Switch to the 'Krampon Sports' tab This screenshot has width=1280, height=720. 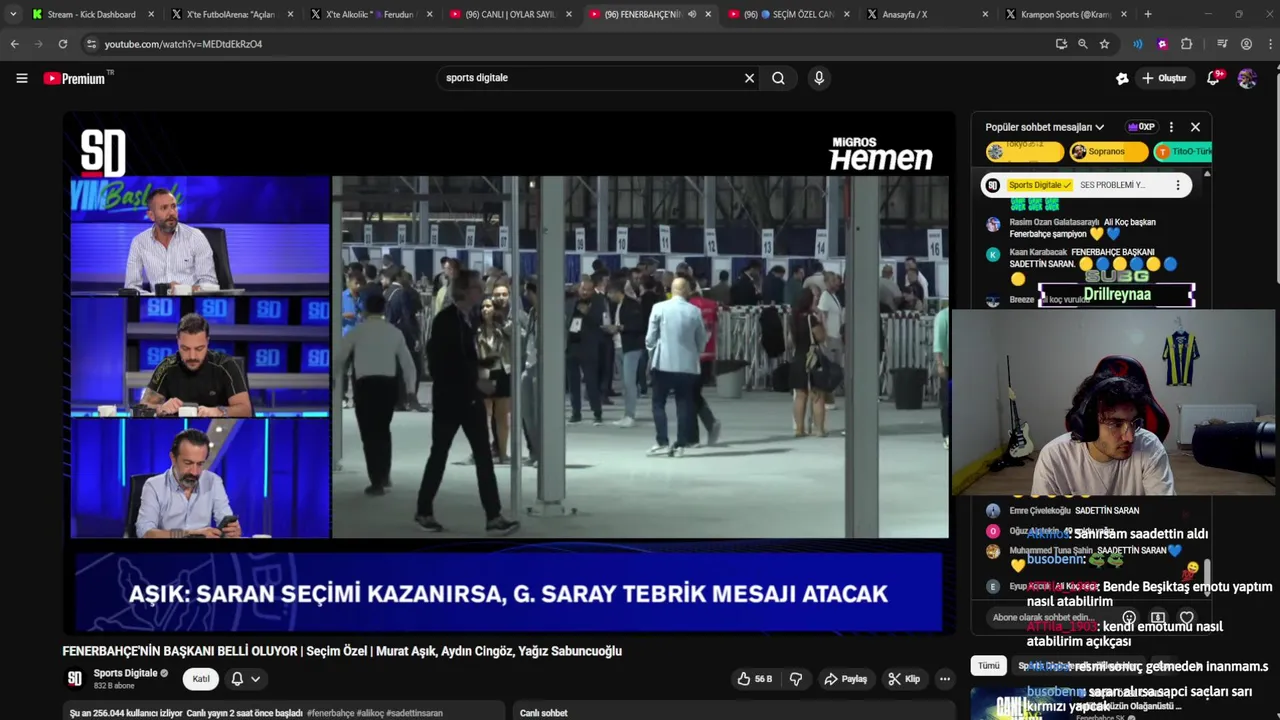click(x=1067, y=14)
